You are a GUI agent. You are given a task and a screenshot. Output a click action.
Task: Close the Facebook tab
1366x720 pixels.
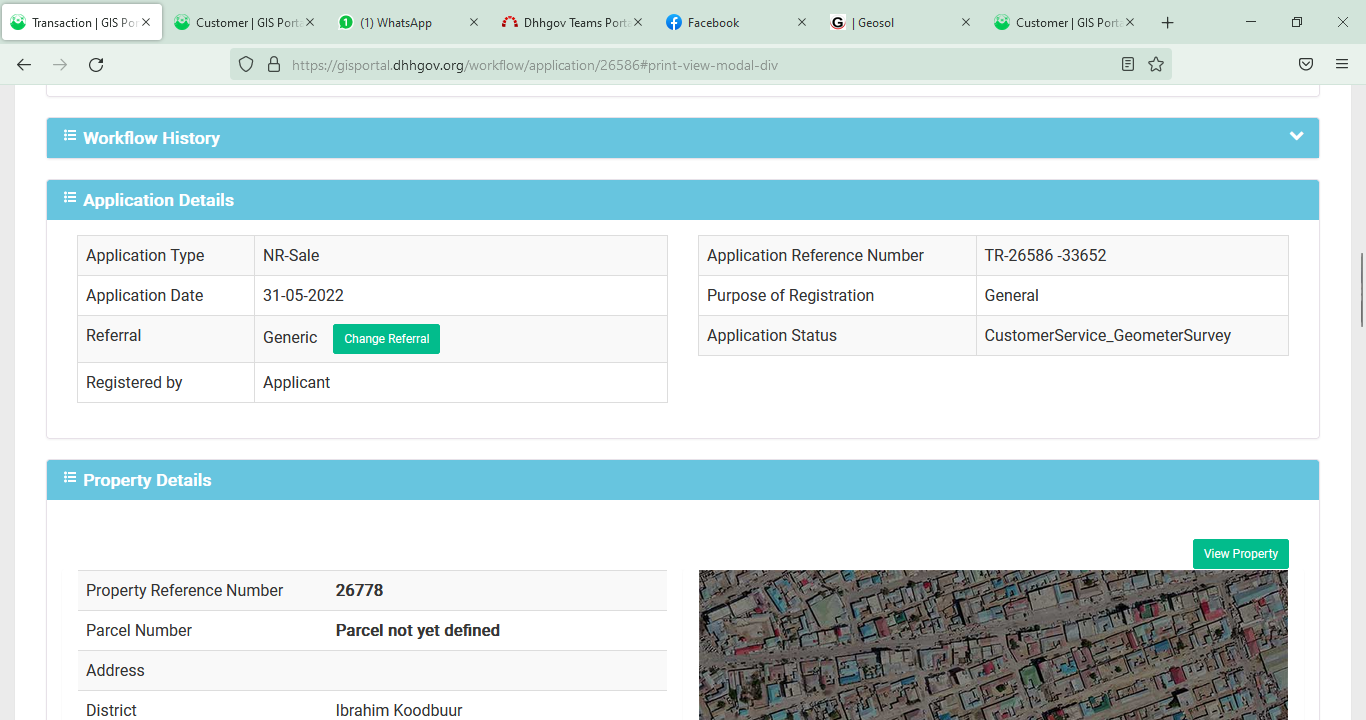[x=802, y=22]
